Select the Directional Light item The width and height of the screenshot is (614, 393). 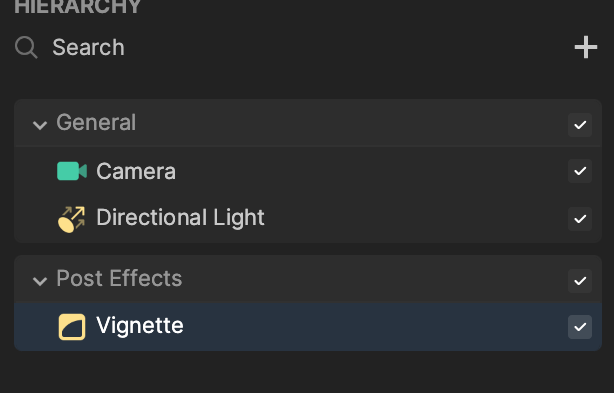coord(308,218)
